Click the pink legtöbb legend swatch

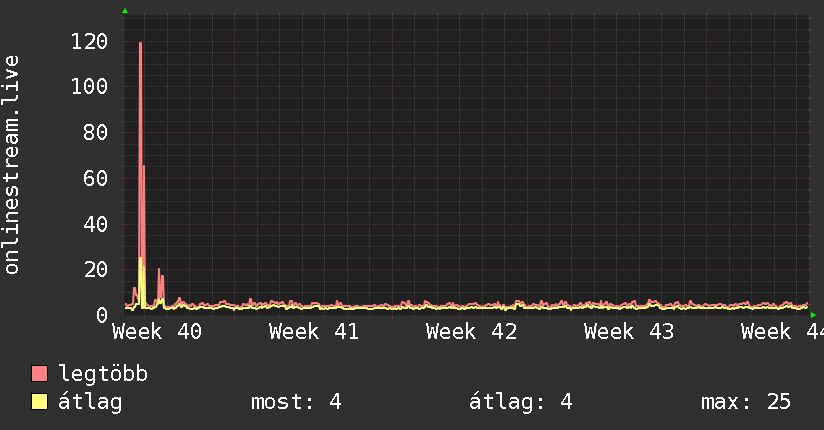coord(39,373)
